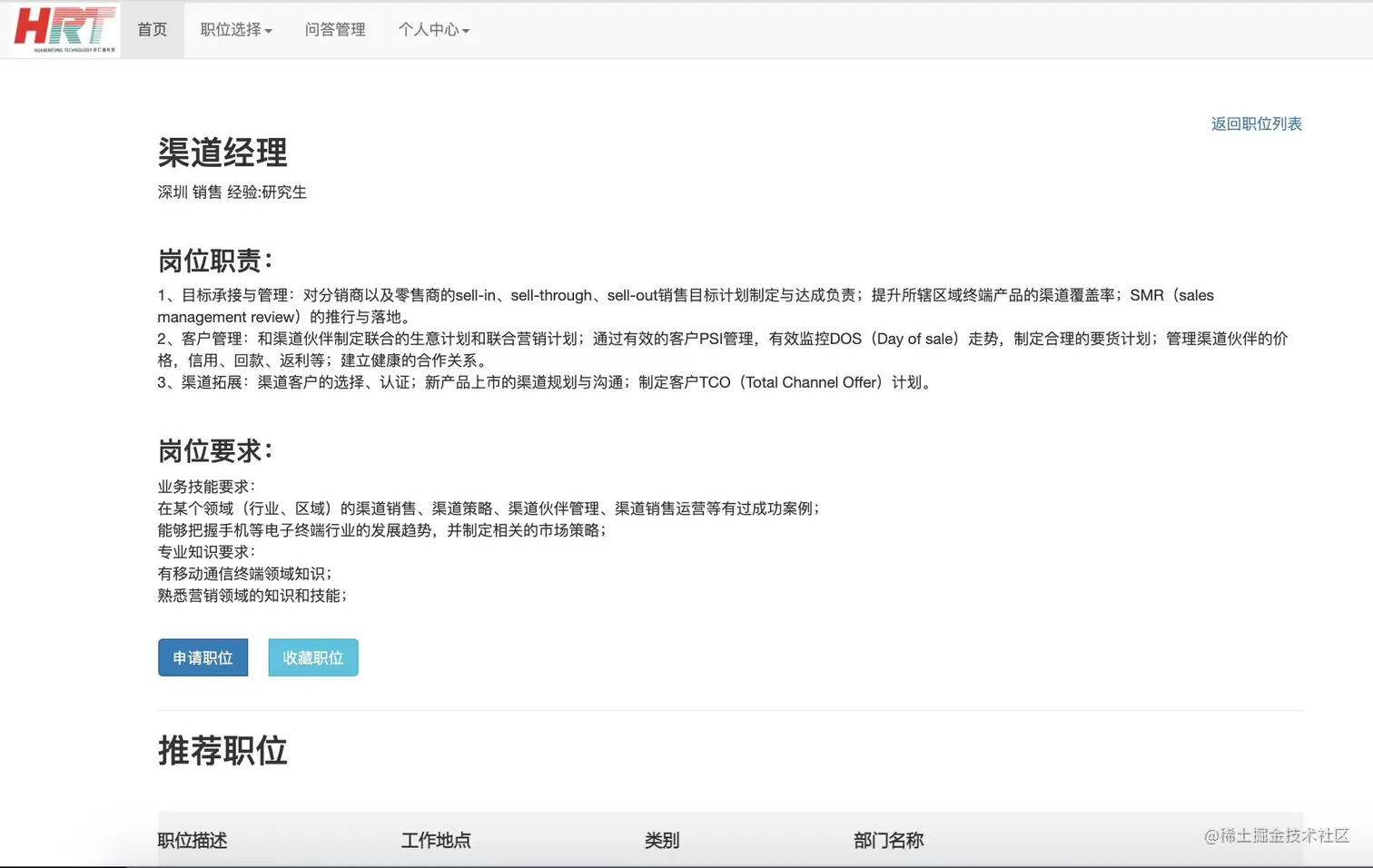The width and height of the screenshot is (1373, 868).
Task: Click the 有移动通信终端领域知识 line
Action: click(245, 574)
